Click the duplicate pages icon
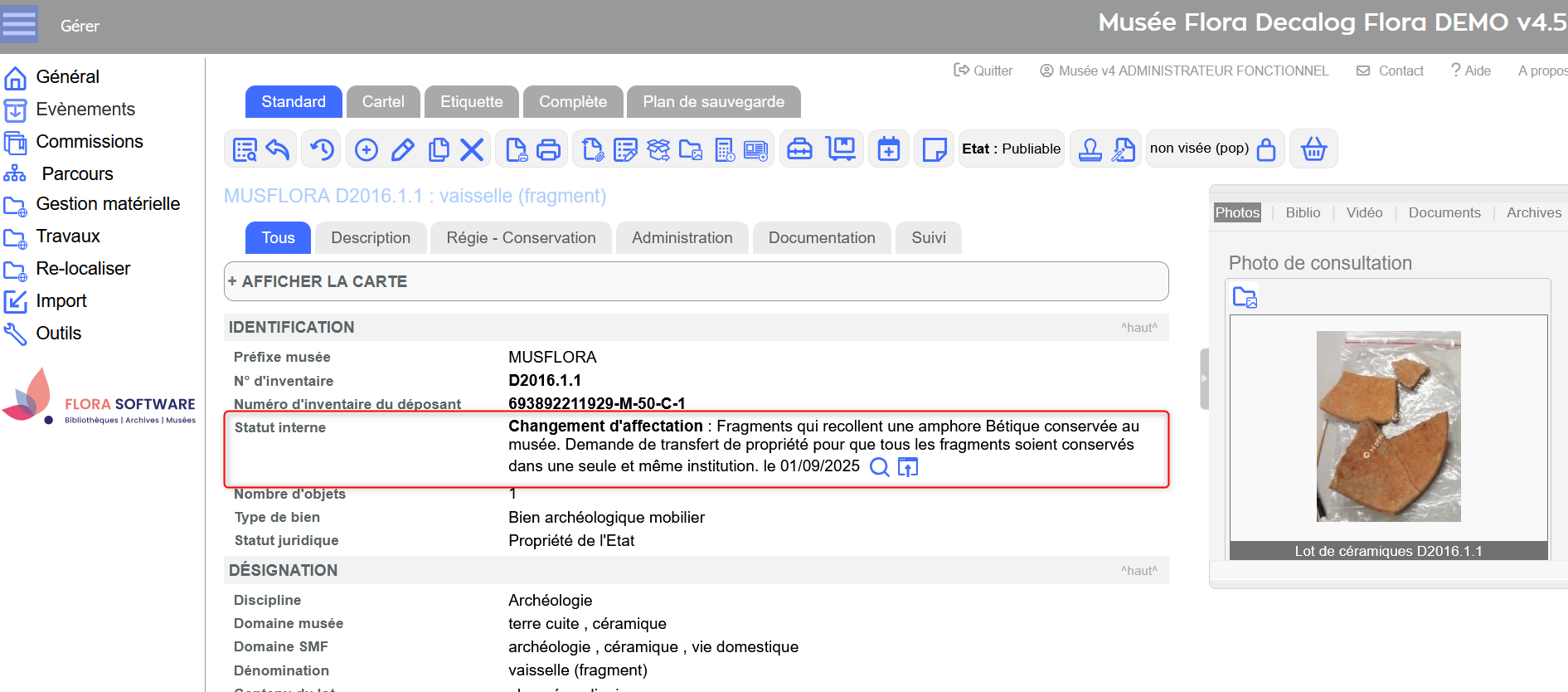The height and width of the screenshot is (692, 1568). (439, 149)
